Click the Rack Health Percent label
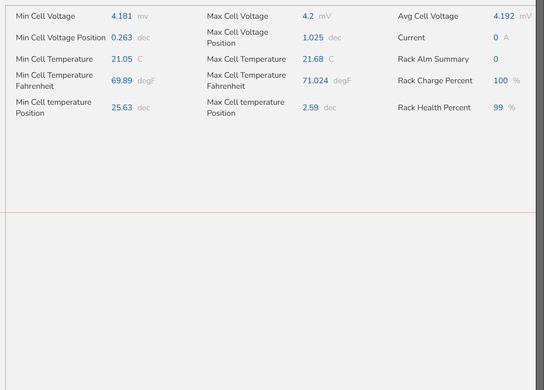544x390 pixels. [x=434, y=108]
